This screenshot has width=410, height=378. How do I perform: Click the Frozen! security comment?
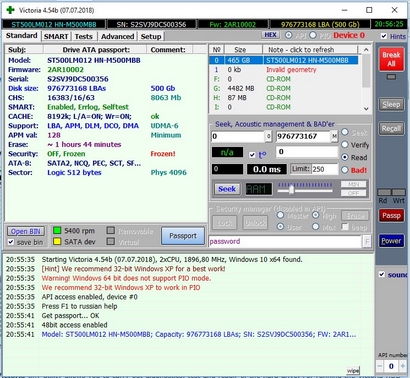coord(163,154)
